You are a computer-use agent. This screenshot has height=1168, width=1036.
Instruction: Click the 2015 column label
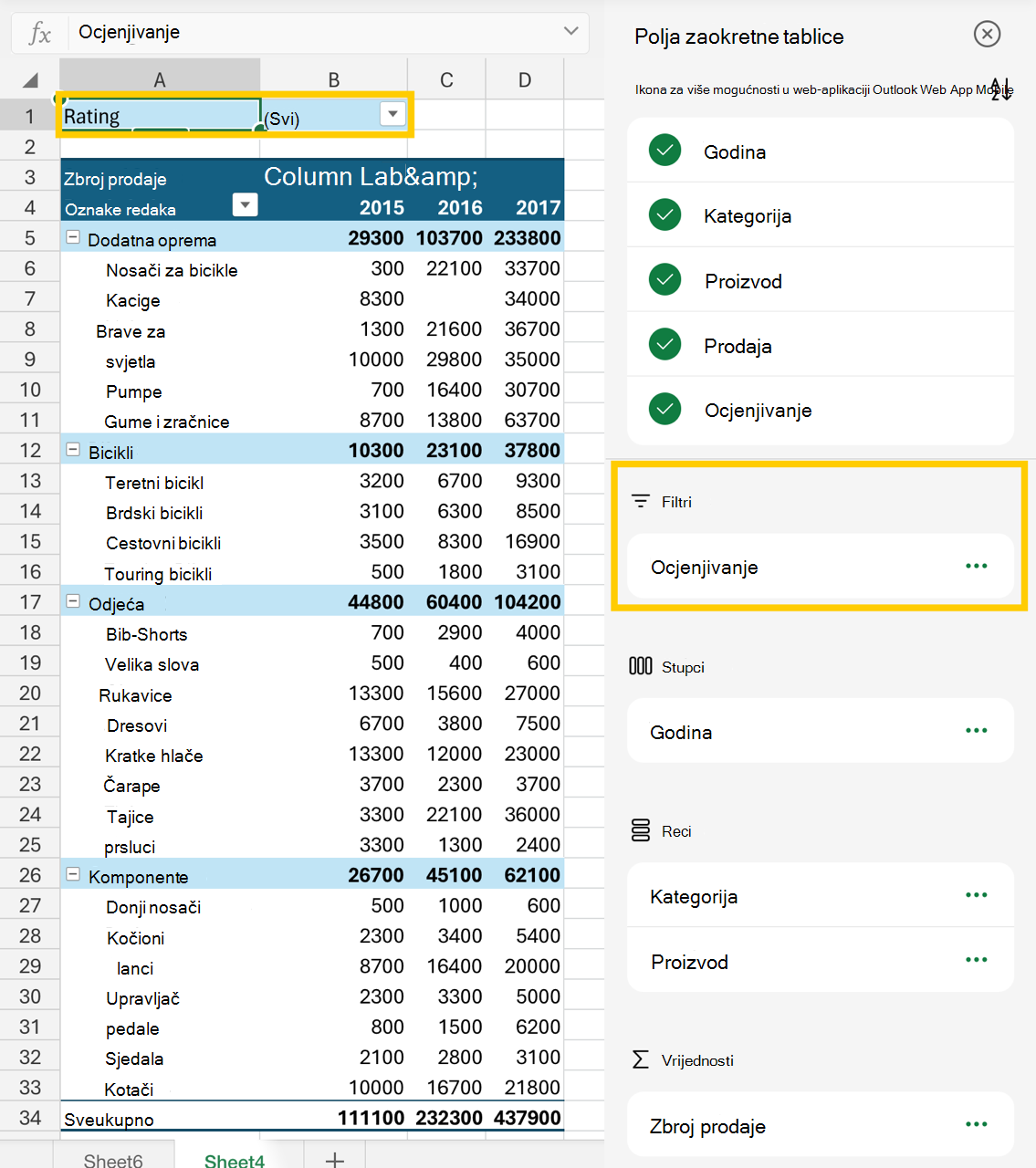click(382, 208)
